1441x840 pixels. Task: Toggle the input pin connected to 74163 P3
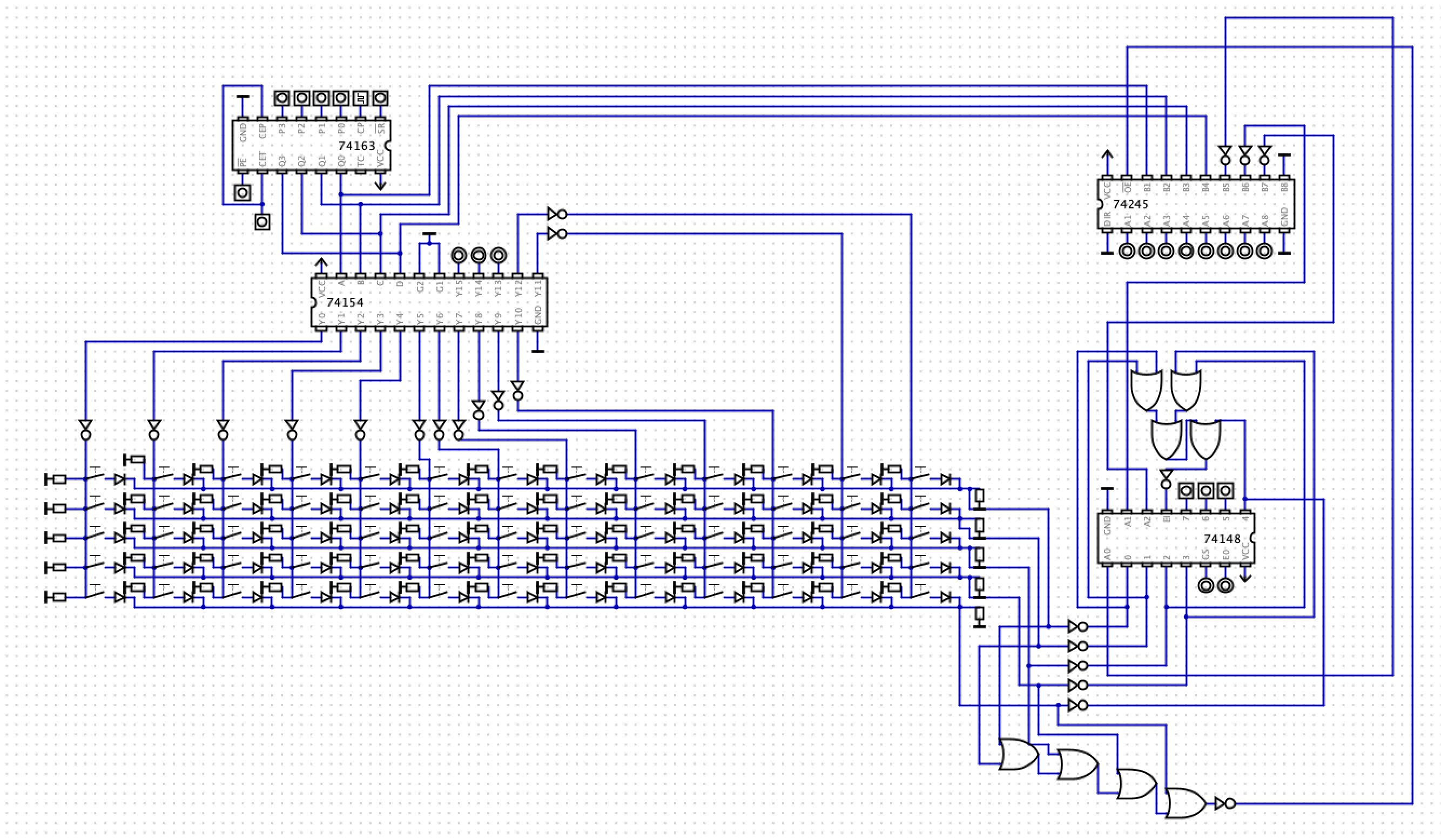[x=281, y=98]
